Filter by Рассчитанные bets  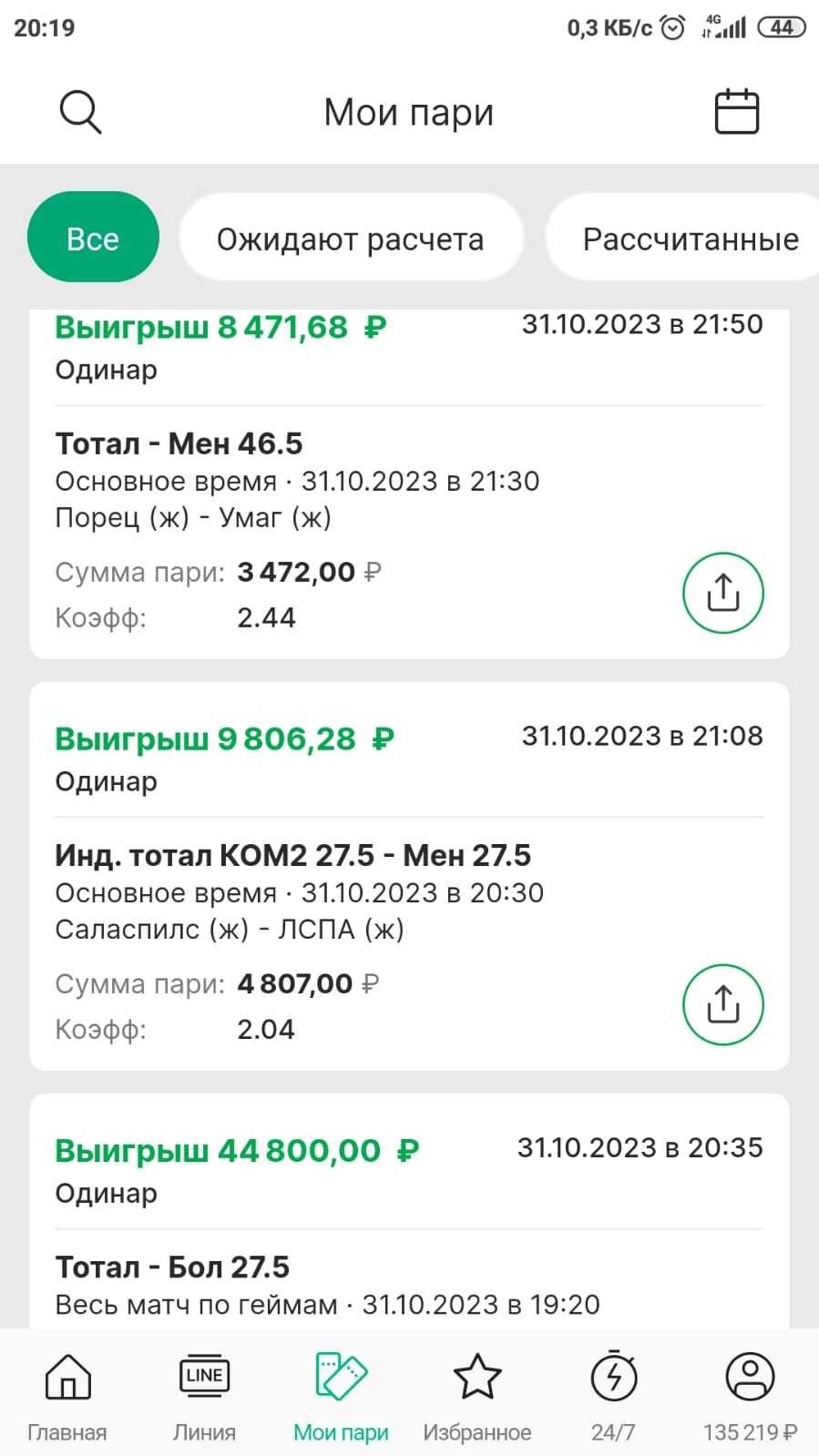(x=690, y=239)
